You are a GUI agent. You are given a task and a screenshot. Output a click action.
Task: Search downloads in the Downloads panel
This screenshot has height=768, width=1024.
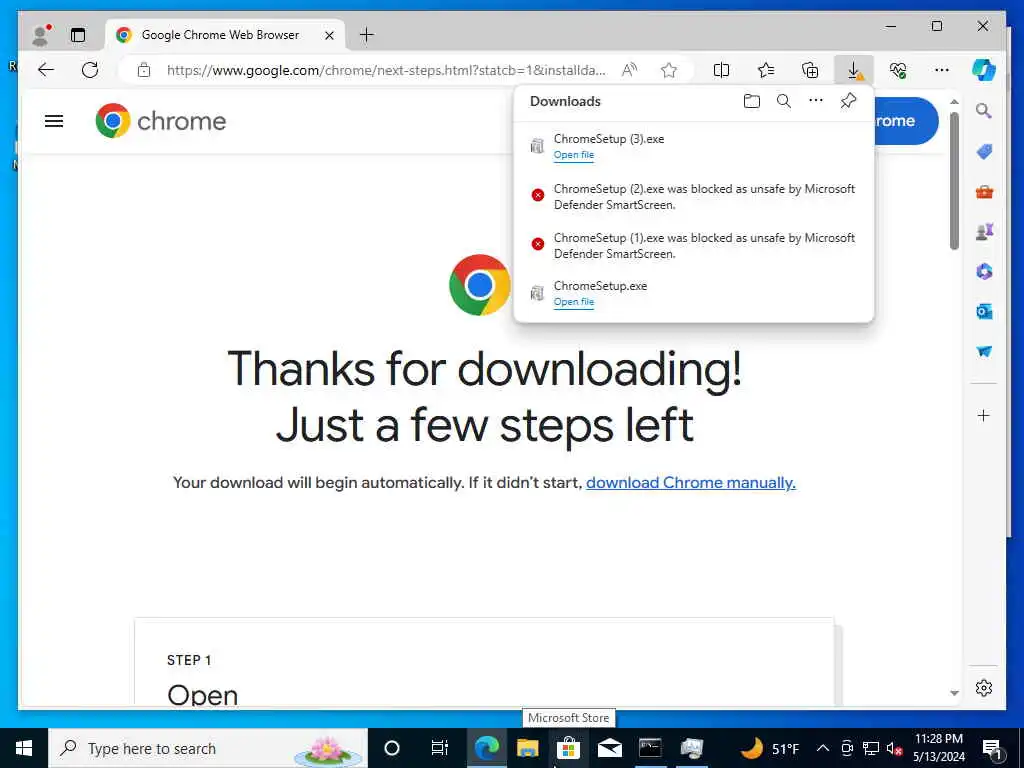[x=784, y=101]
